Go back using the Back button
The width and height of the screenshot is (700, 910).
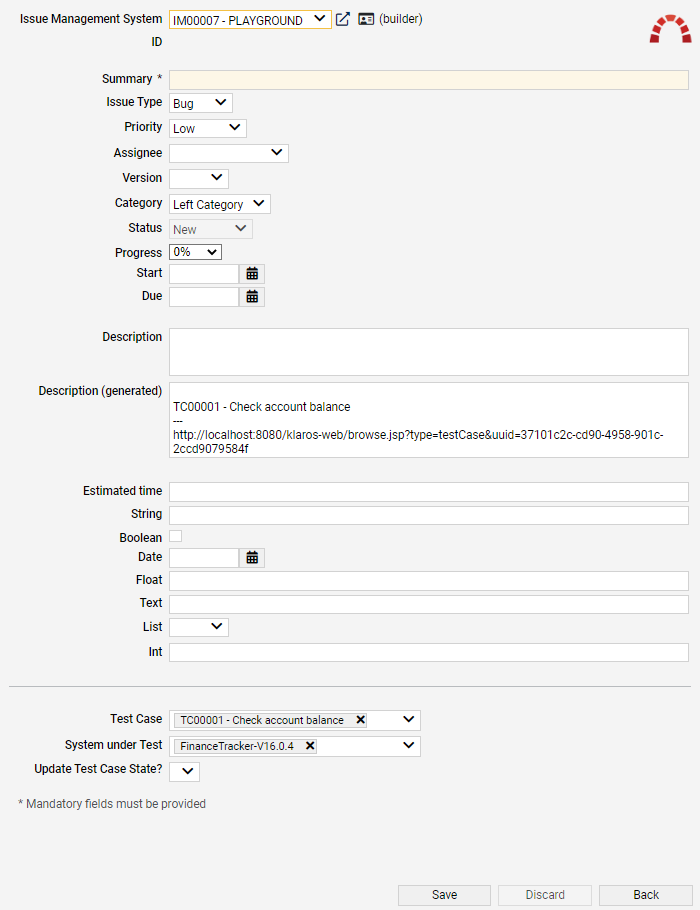click(x=645, y=895)
